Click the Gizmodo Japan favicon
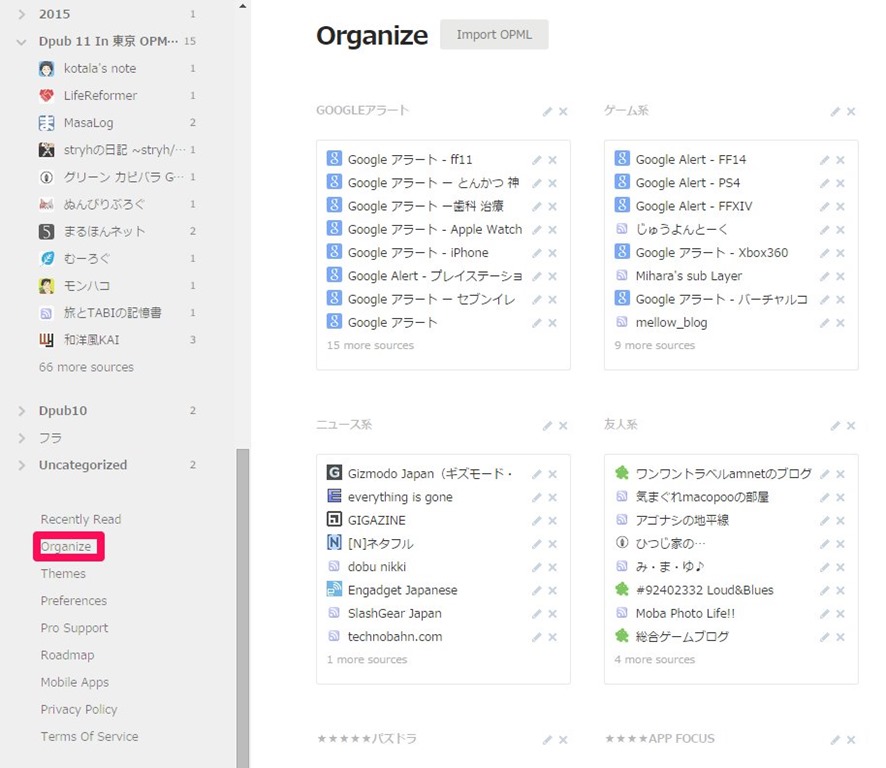 [x=334, y=472]
